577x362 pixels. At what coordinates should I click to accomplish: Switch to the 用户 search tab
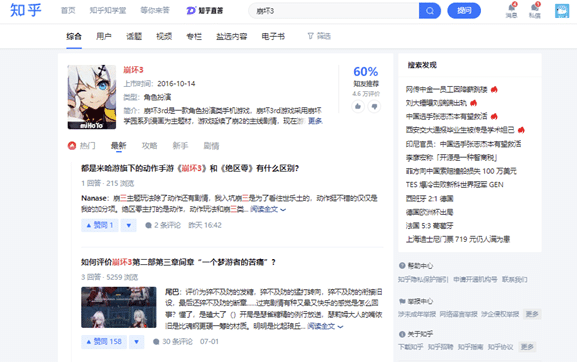tap(104, 36)
